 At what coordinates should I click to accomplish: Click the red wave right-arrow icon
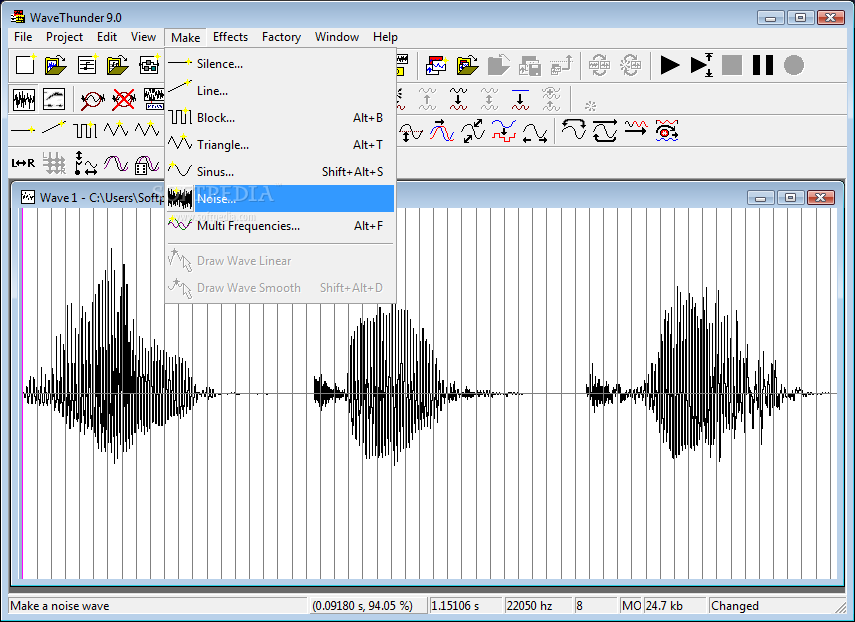tap(636, 129)
